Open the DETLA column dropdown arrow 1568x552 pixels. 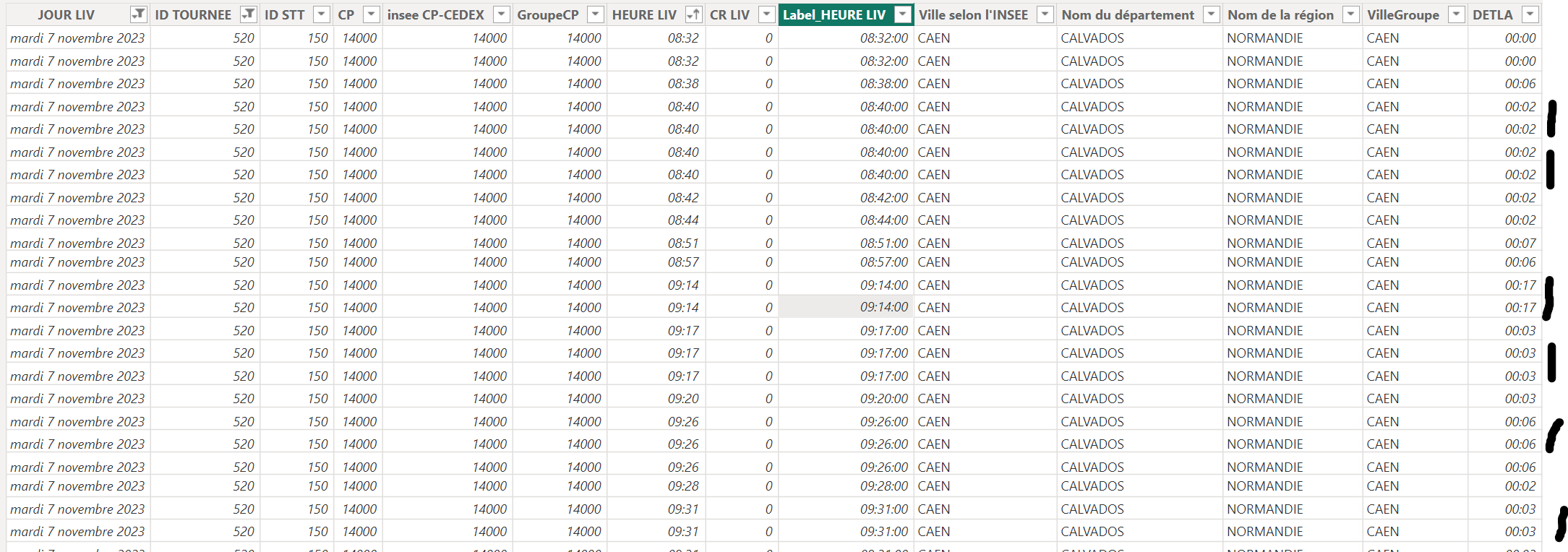[1530, 14]
